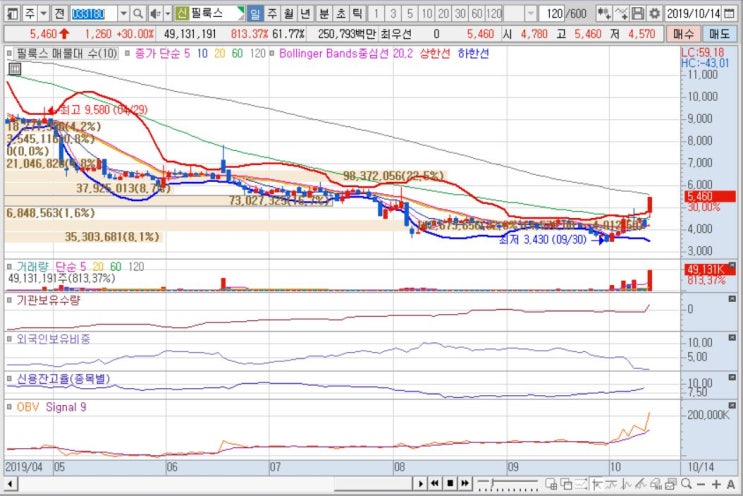The height and width of the screenshot is (496, 743).
Task: Open the stock code search magnifier
Action: [x=138, y=14]
